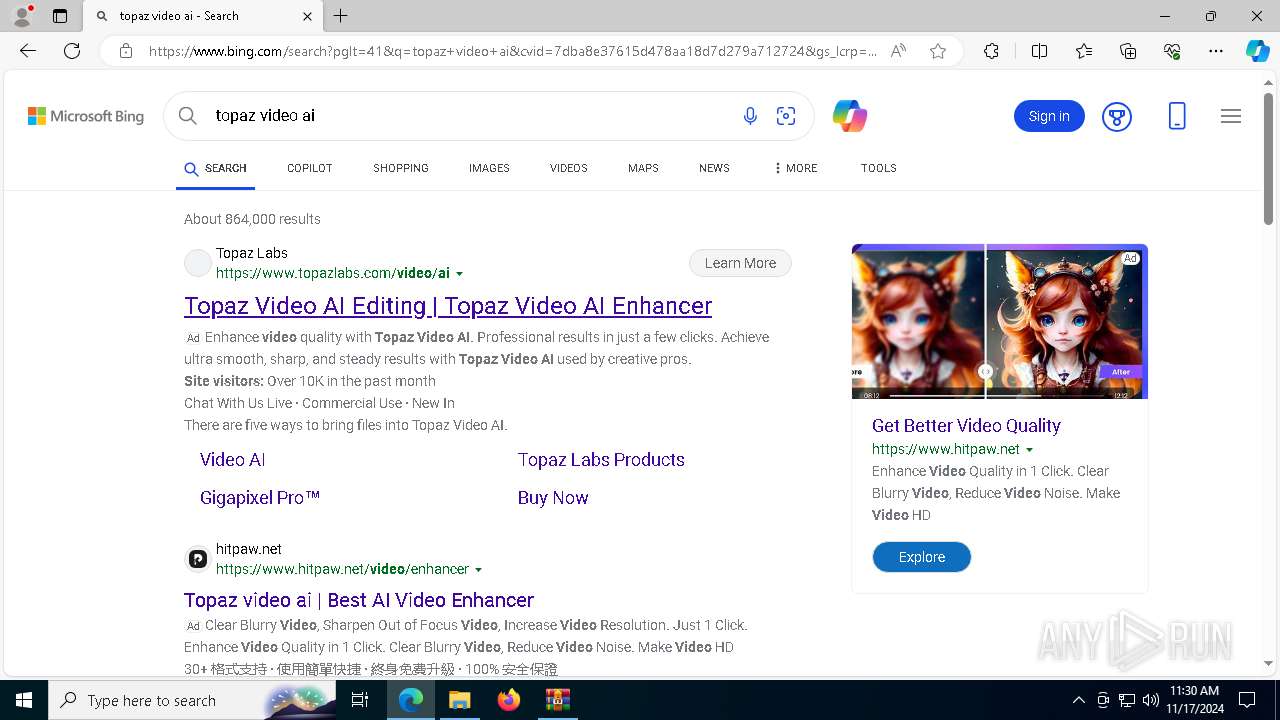Open TOOLS search filter
1280x720 pixels.
tap(879, 168)
